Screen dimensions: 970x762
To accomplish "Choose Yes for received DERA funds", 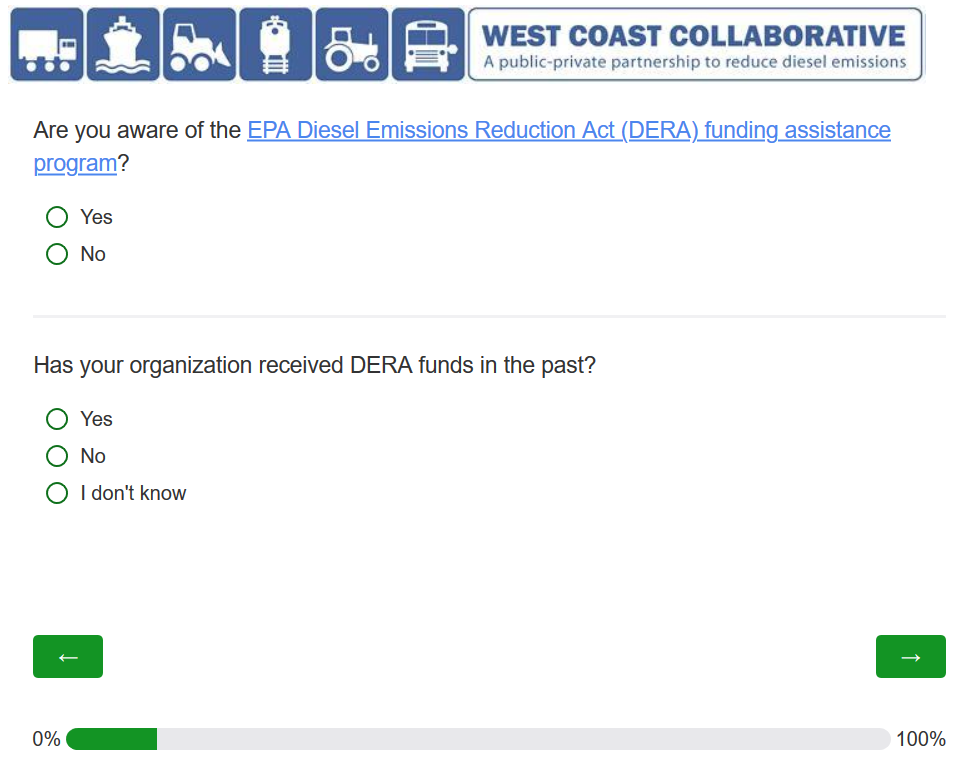I will click(x=57, y=419).
